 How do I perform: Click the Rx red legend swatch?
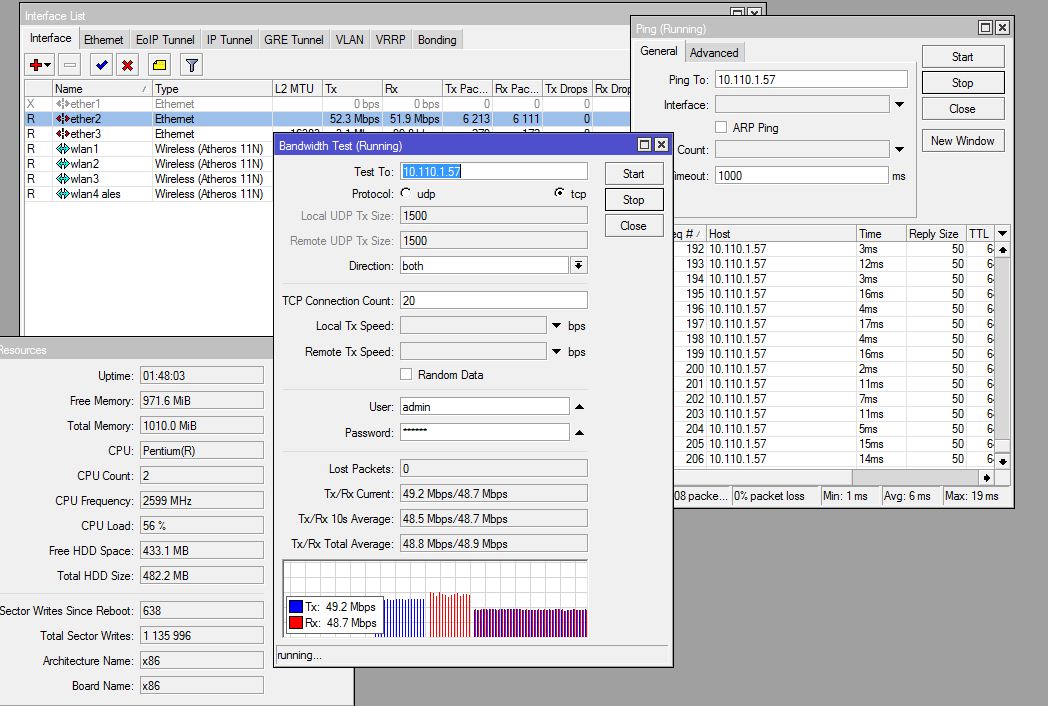296,622
